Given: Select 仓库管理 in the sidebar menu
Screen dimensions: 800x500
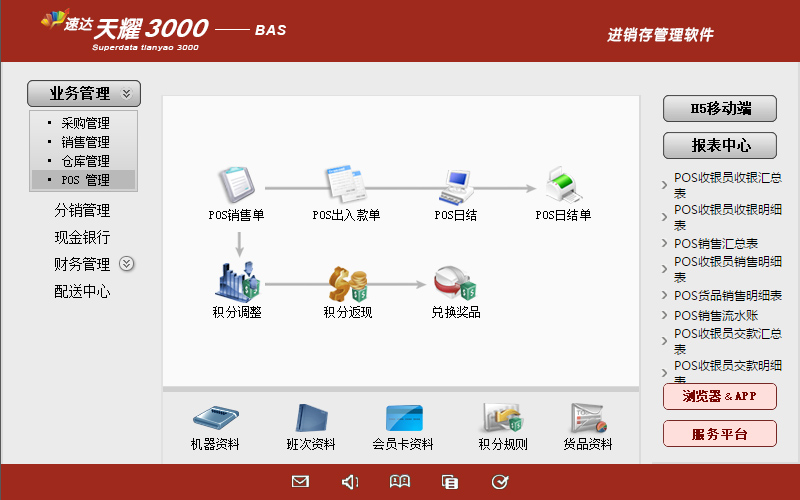Looking at the screenshot, I should click(85, 161).
